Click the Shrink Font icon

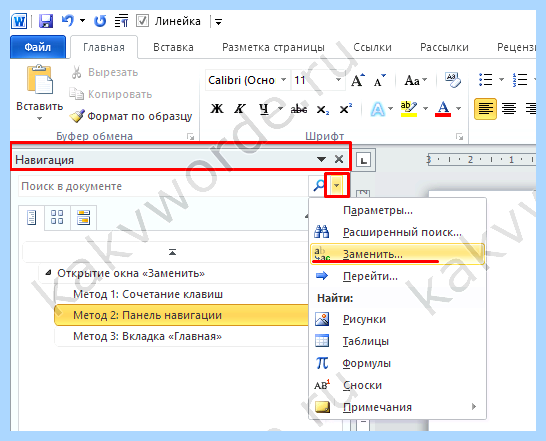(x=380, y=80)
